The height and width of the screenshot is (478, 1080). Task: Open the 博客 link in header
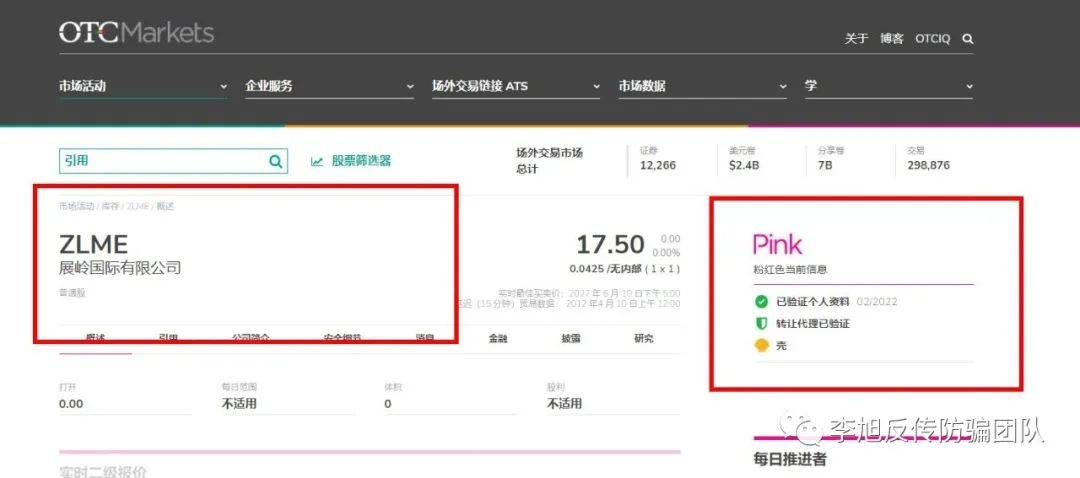click(x=891, y=39)
